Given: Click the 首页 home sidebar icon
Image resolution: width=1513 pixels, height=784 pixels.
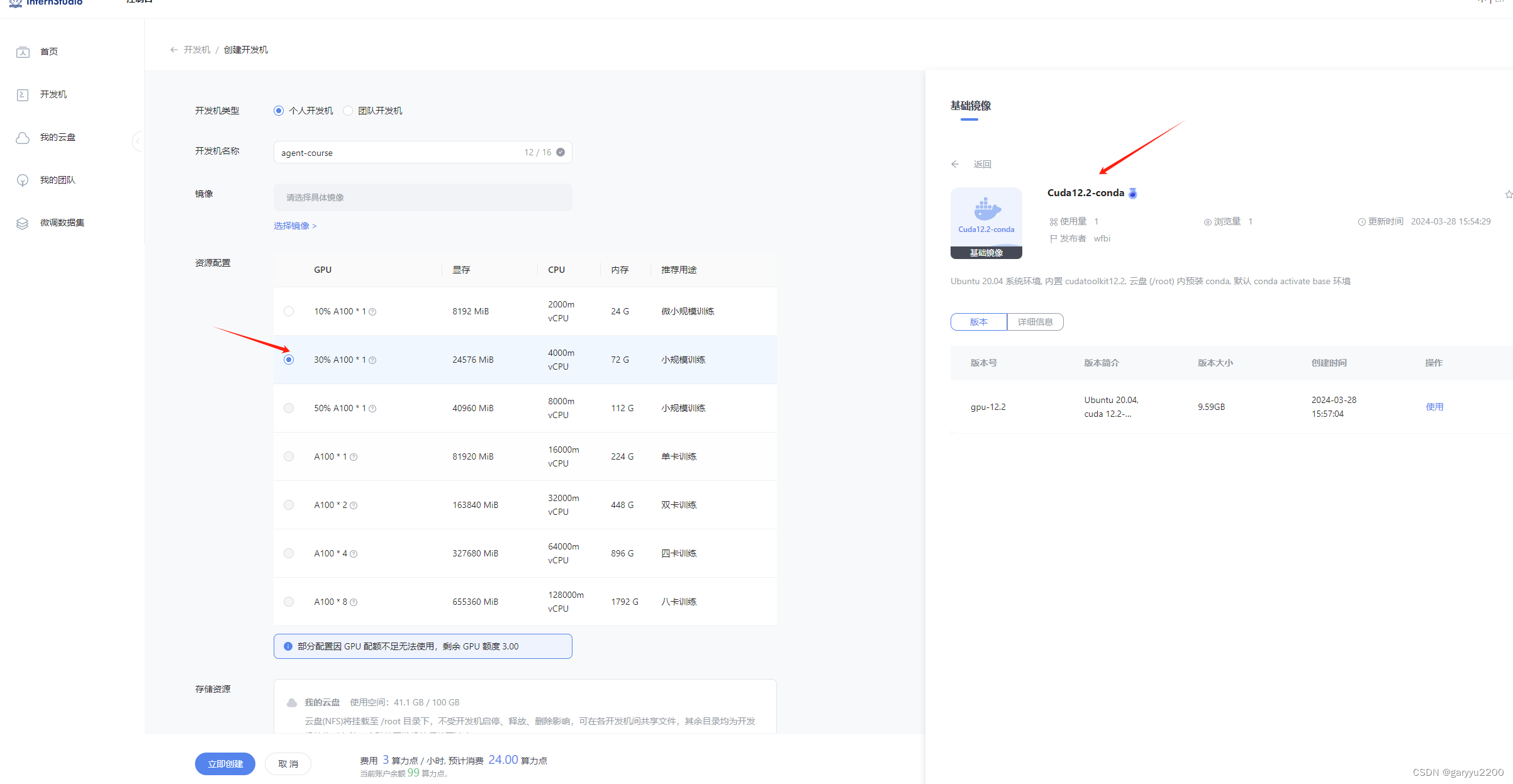Looking at the screenshot, I should pyautogui.click(x=23, y=52).
